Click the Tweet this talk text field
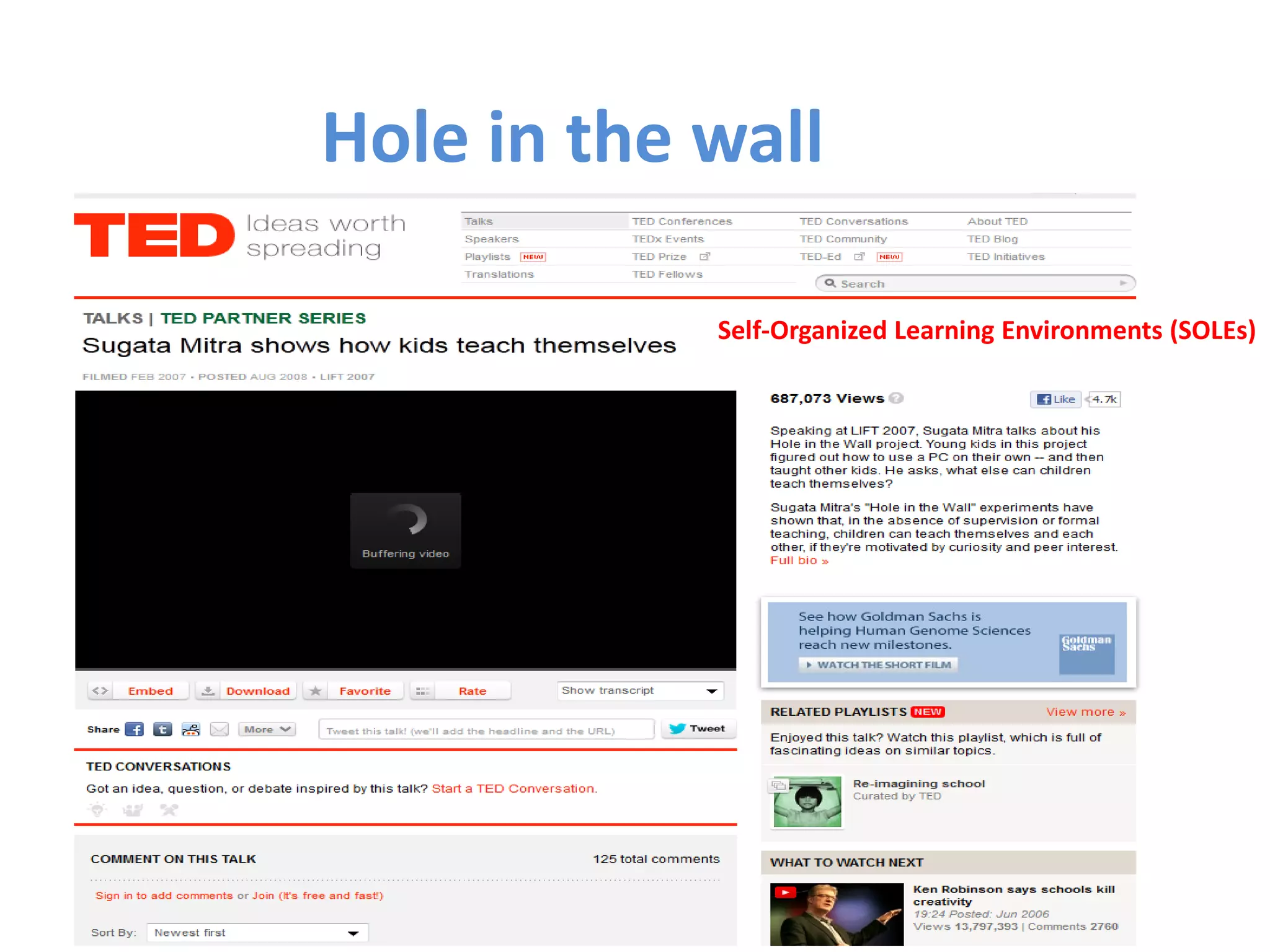Viewport: 1270px width, 952px height. pyautogui.click(x=486, y=730)
